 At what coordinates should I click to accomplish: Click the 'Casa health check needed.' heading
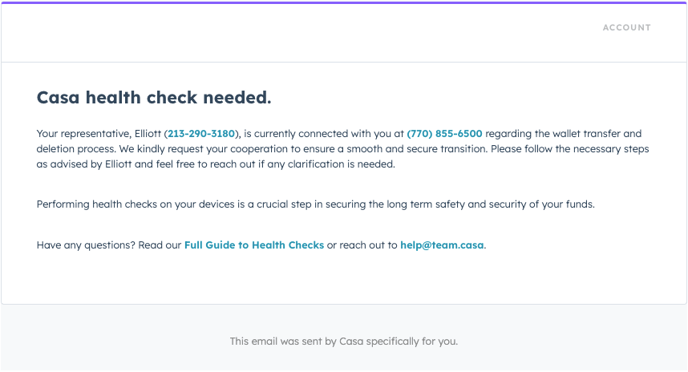154,97
